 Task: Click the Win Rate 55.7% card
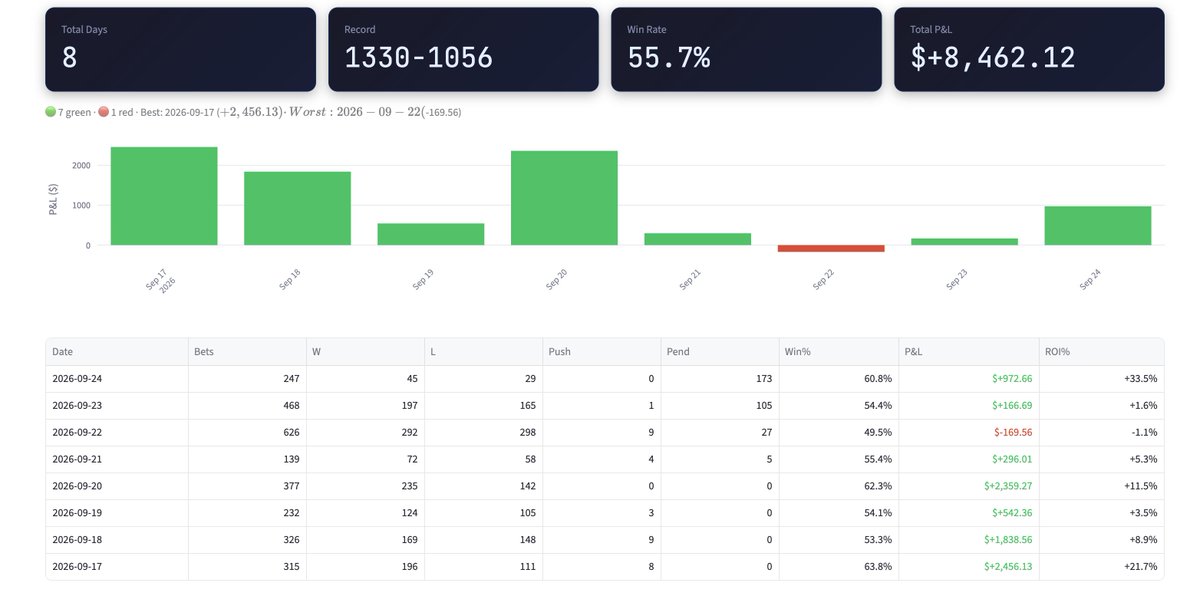click(746, 50)
